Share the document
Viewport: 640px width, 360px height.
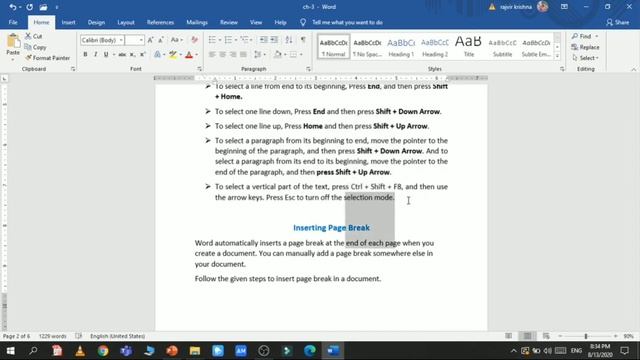[x=618, y=22]
